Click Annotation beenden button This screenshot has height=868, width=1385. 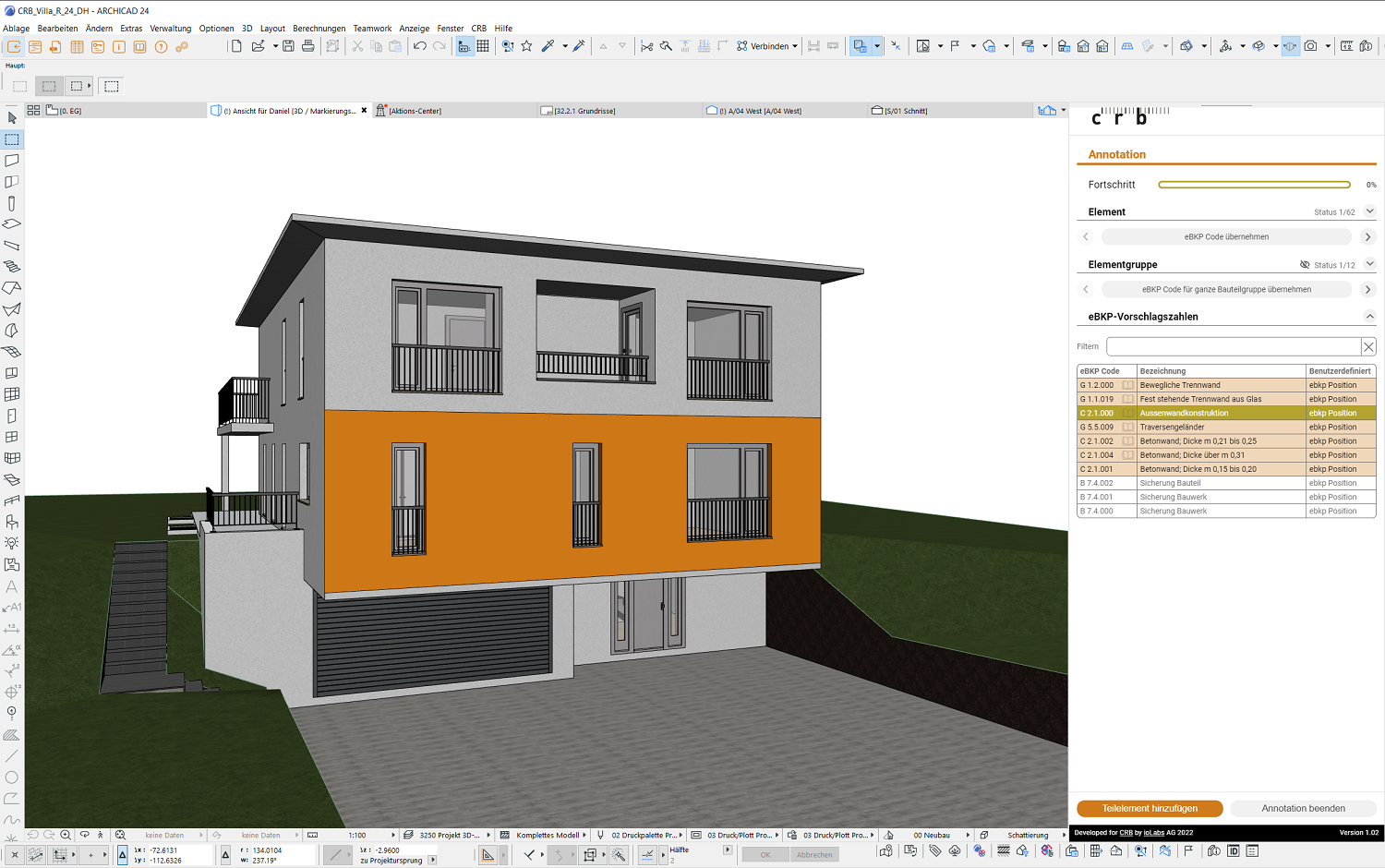tap(1304, 808)
